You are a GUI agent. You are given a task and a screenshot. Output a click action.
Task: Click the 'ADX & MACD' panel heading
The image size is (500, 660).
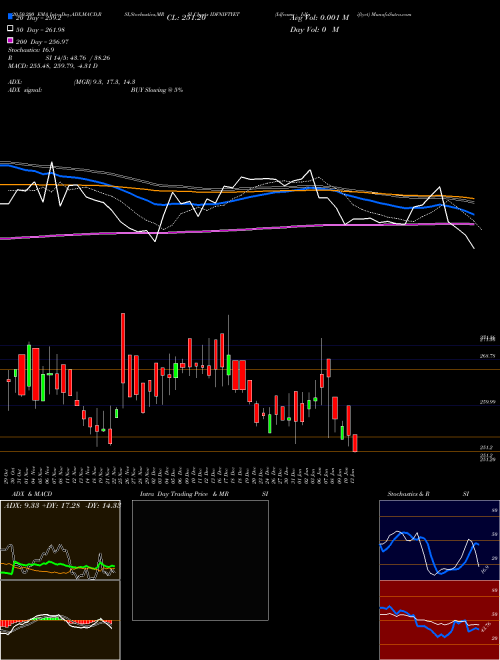pos(32,494)
